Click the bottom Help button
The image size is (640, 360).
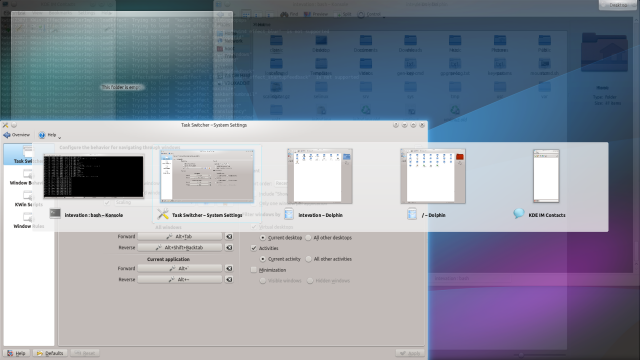(16, 353)
